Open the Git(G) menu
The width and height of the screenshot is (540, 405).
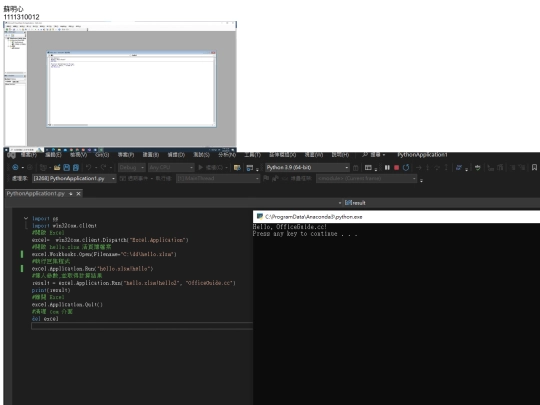pyautogui.click(x=102, y=155)
